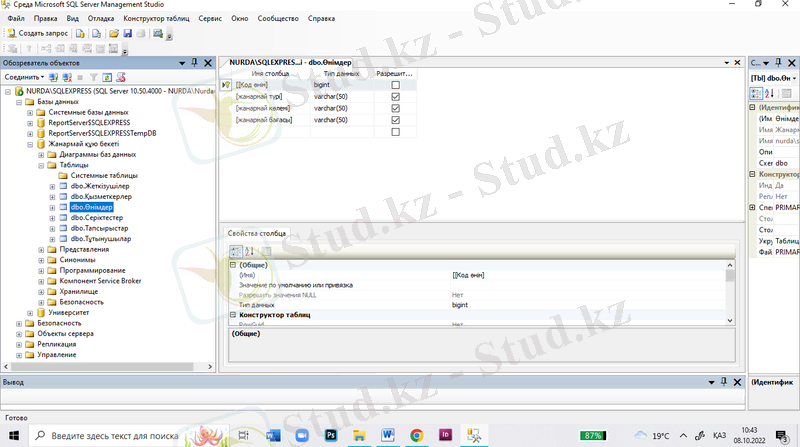Open the Файл menu

pos(16,18)
